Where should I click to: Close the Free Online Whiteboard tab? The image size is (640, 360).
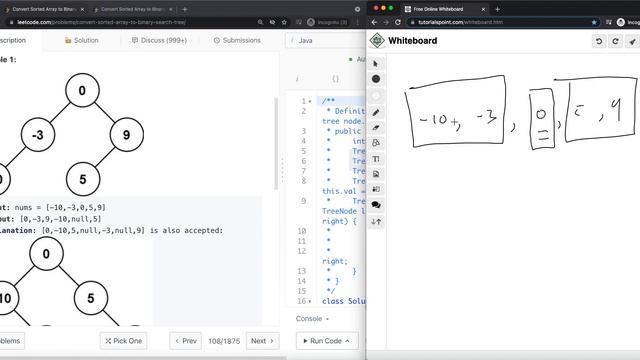pyautogui.click(x=483, y=9)
